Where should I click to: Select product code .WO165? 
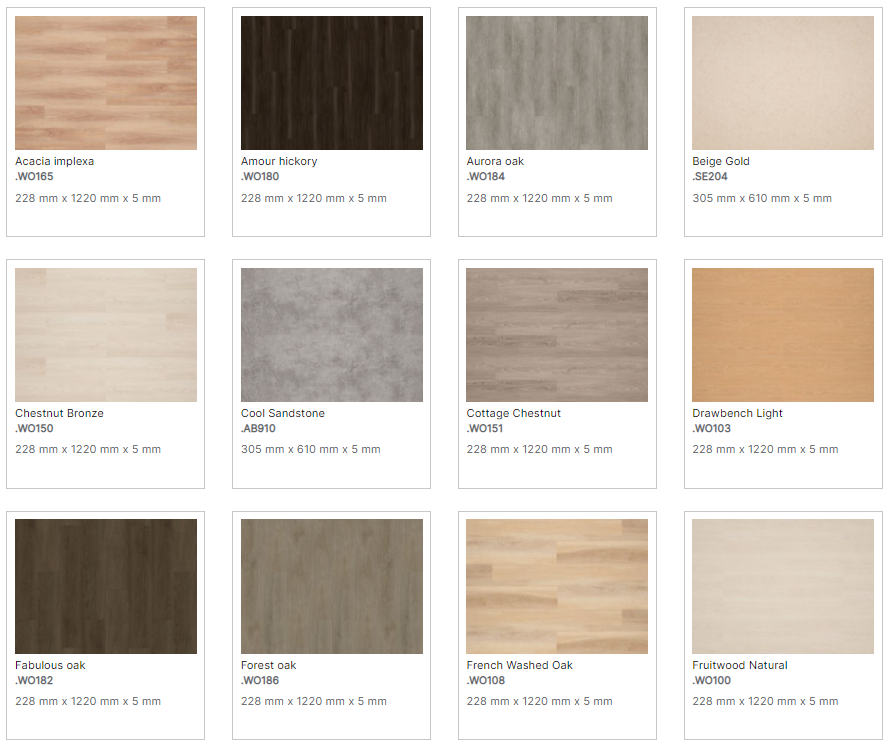click(34, 177)
